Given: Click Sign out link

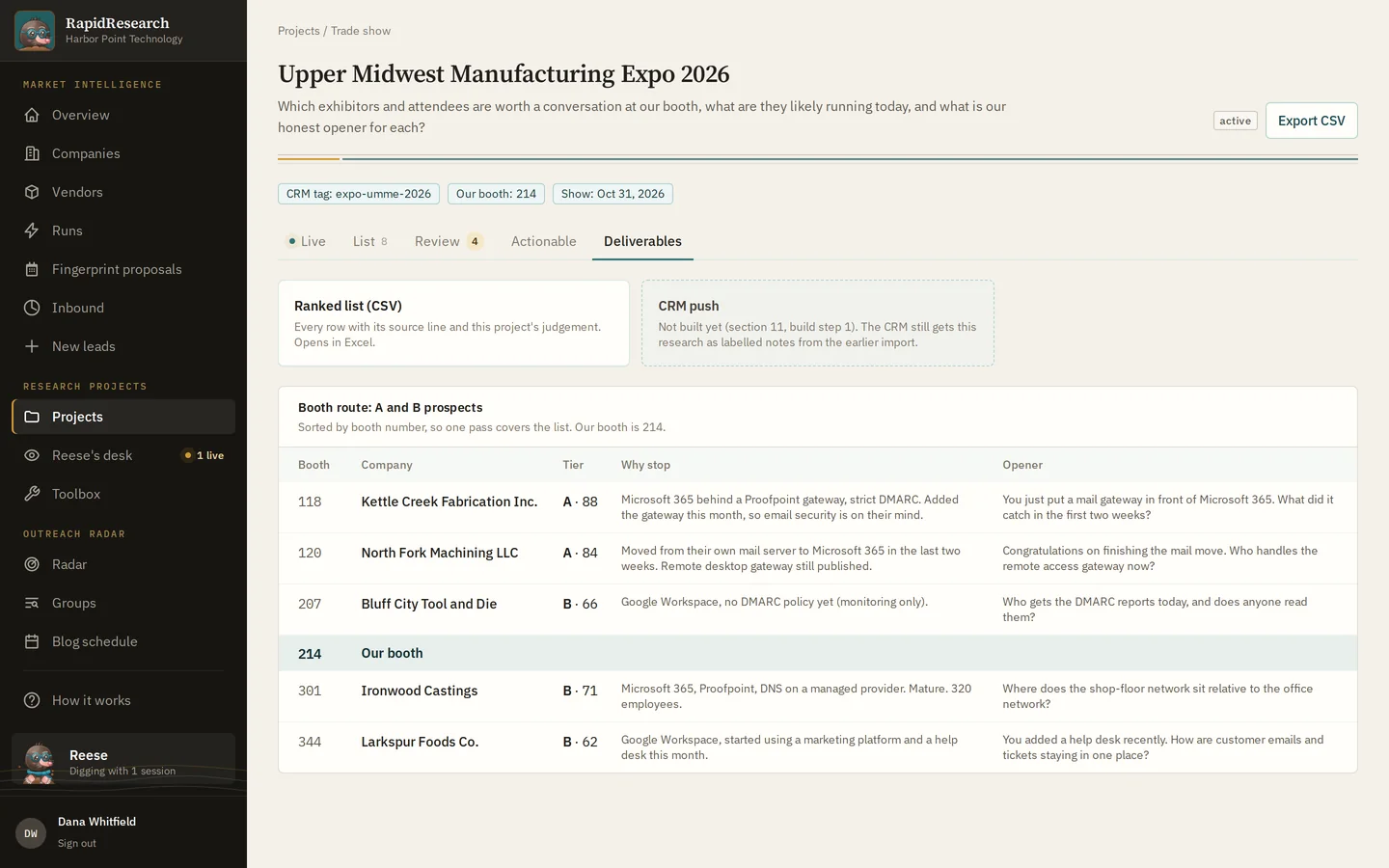Looking at the screenshot, I should coord(76,844).
